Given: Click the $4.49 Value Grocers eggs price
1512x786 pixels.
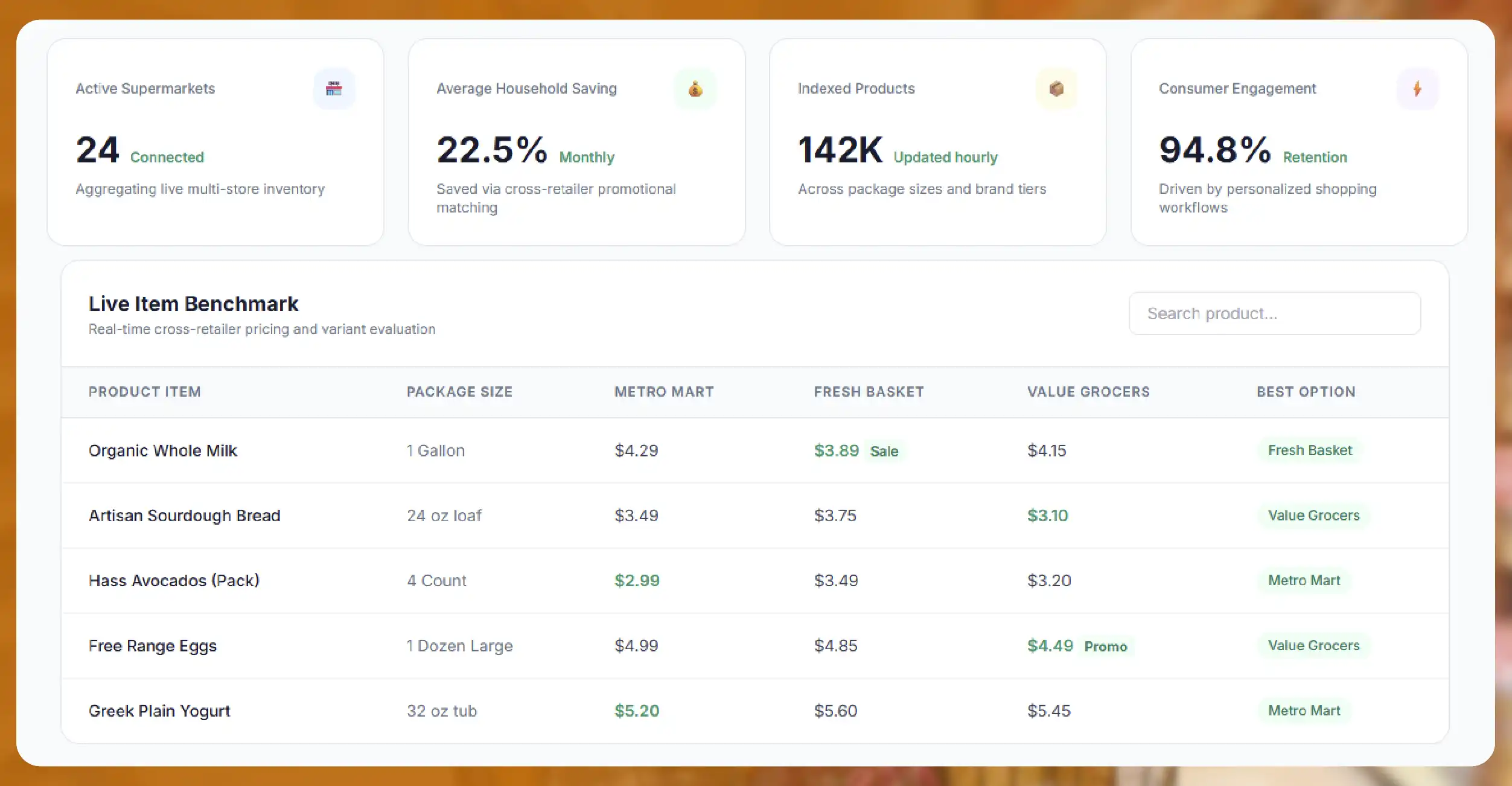Looking at the screenshot, I should (1050, 646).
